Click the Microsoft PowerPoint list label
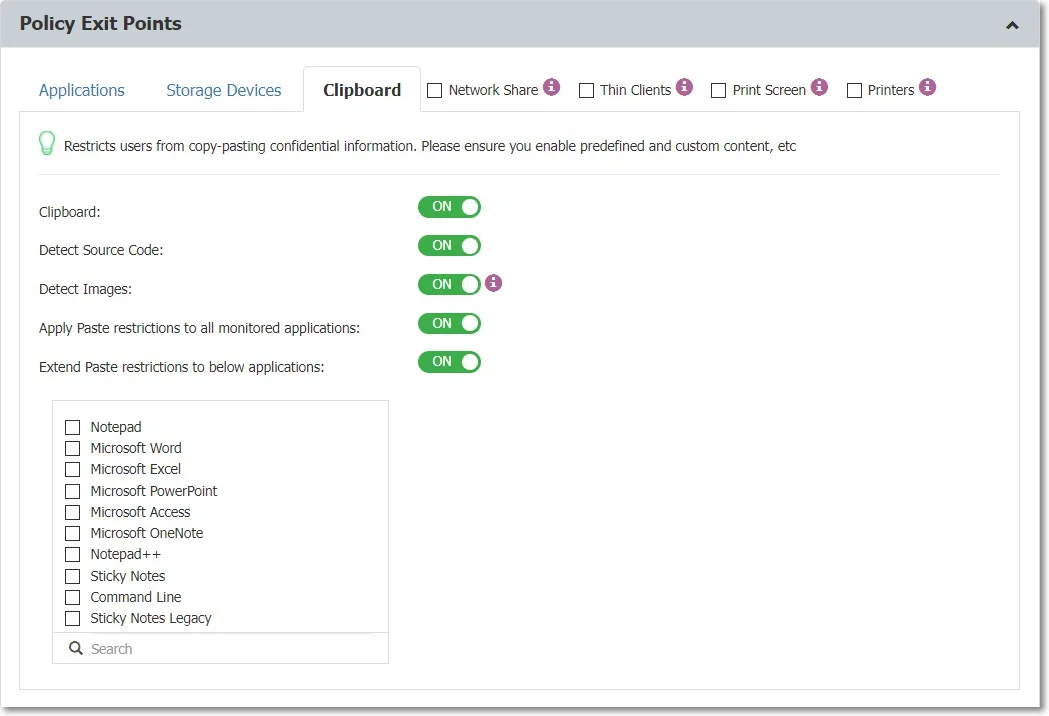The image size is (1049, 716). (x=154, y=491)
